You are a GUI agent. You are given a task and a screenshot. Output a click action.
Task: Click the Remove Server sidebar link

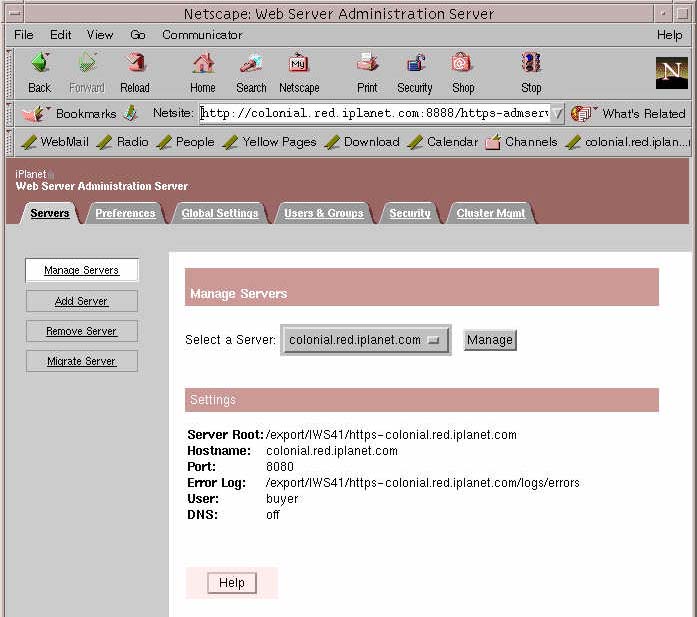pos(81,332)
